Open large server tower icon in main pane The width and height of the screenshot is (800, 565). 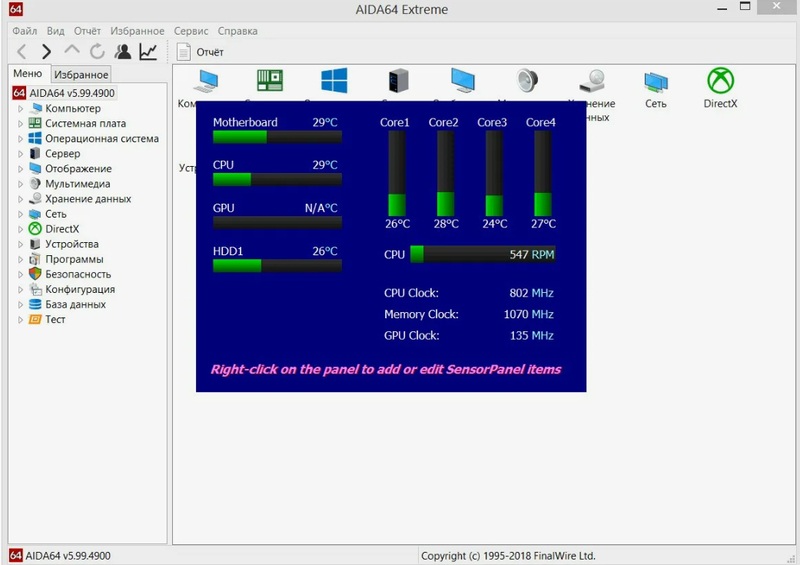coord(398,81)
